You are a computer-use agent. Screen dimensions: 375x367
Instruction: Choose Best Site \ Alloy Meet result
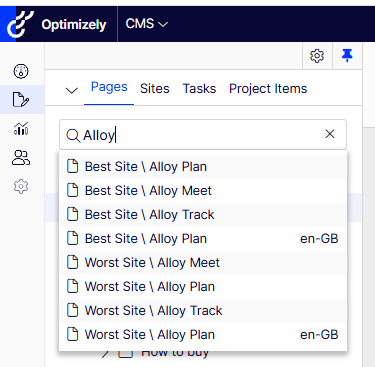tap(203, 191)
